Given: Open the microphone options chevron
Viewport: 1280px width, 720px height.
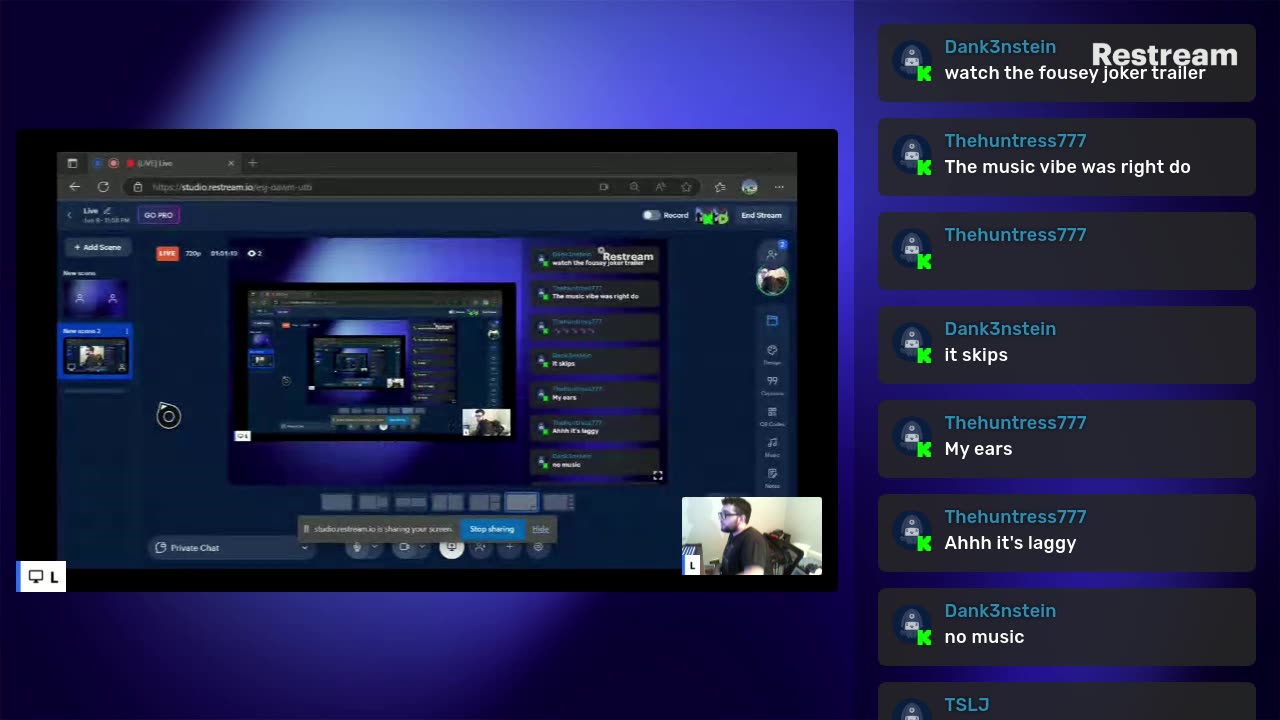Looking at the screenshot, I should coord(375,547).
